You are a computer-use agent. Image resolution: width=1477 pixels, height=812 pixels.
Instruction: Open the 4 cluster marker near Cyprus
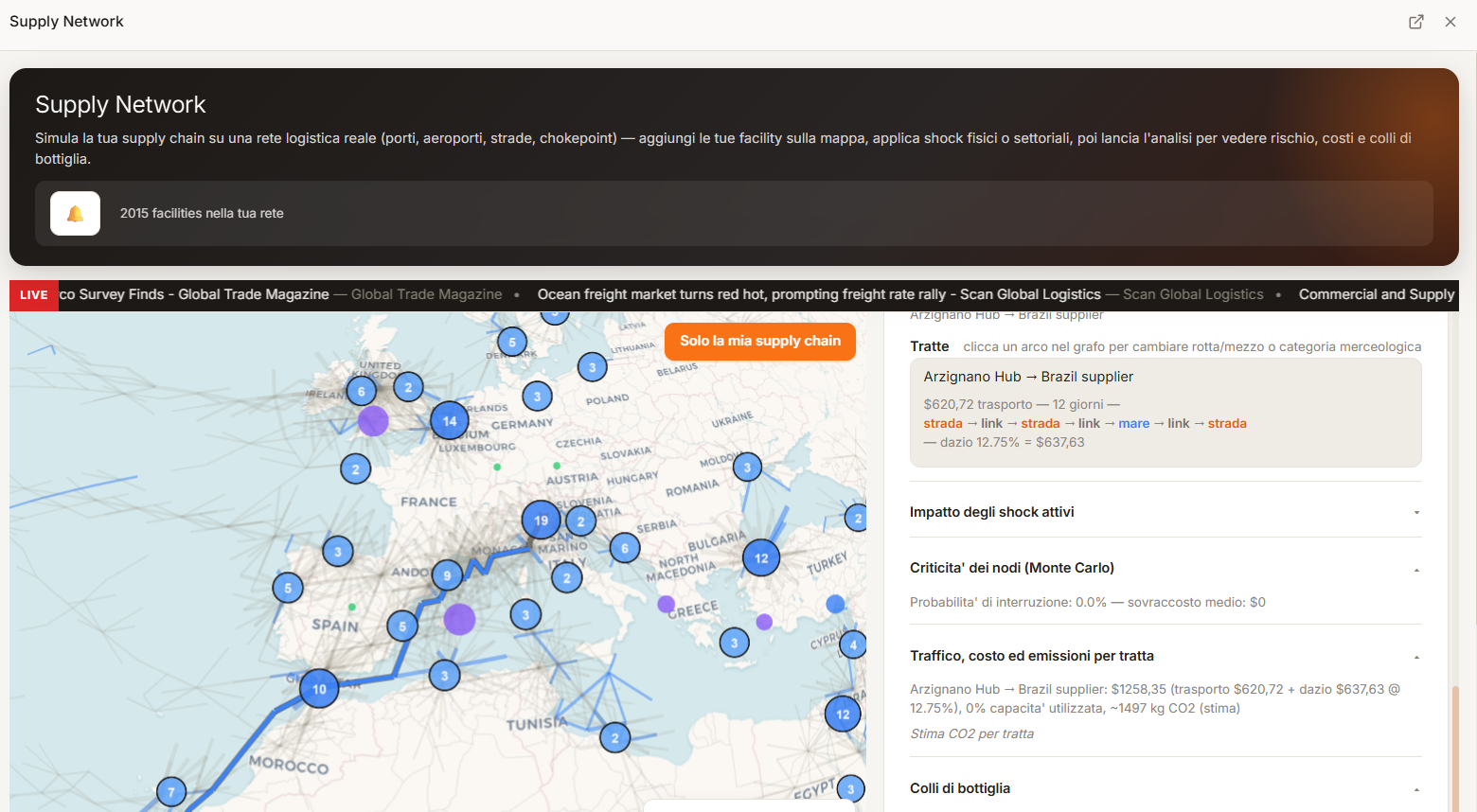click(853, 645)
